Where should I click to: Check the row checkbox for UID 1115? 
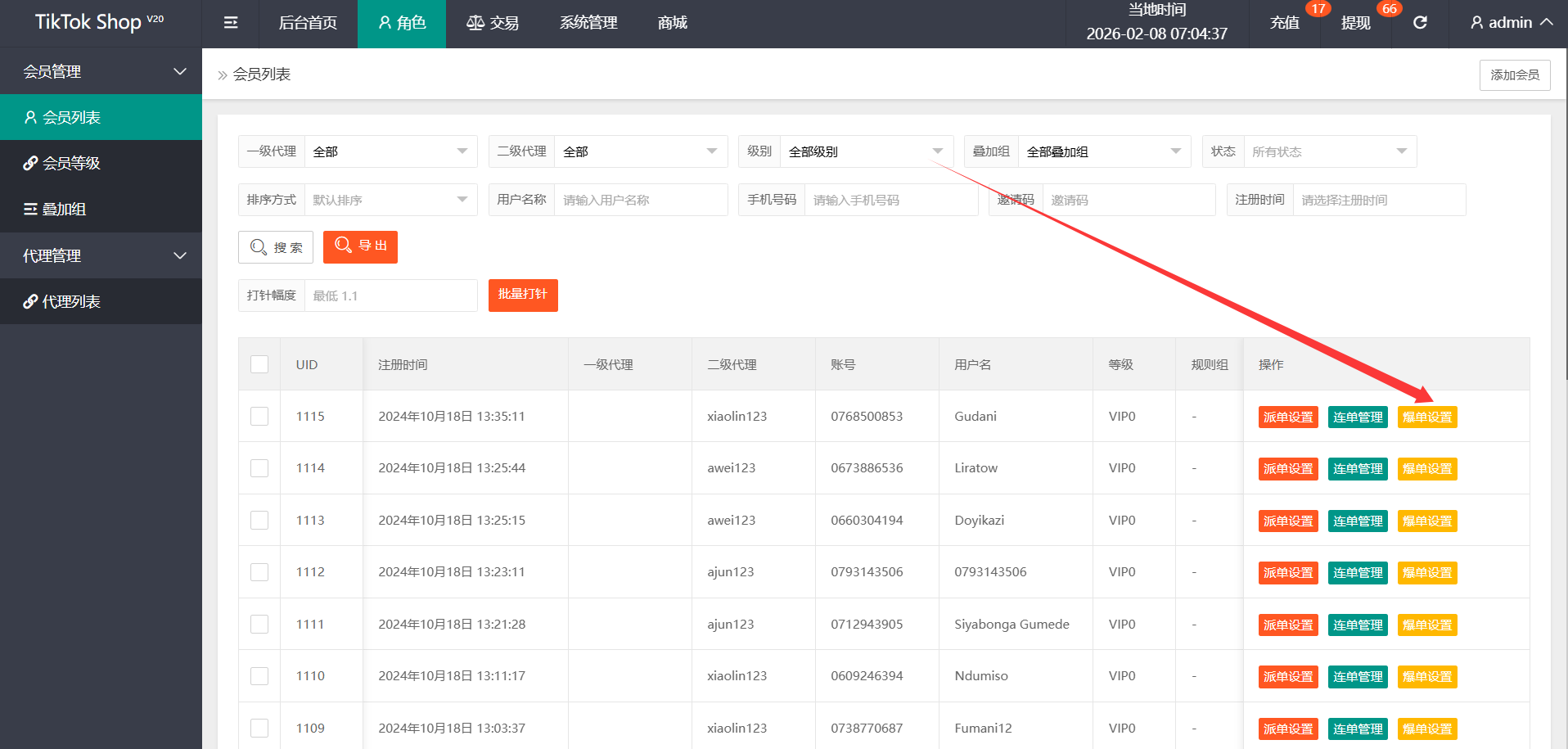[x=259, y=417]
